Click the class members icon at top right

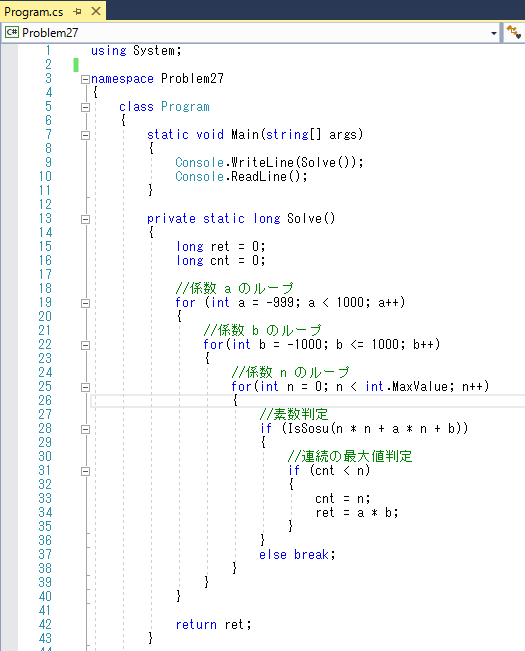point(514,32)
